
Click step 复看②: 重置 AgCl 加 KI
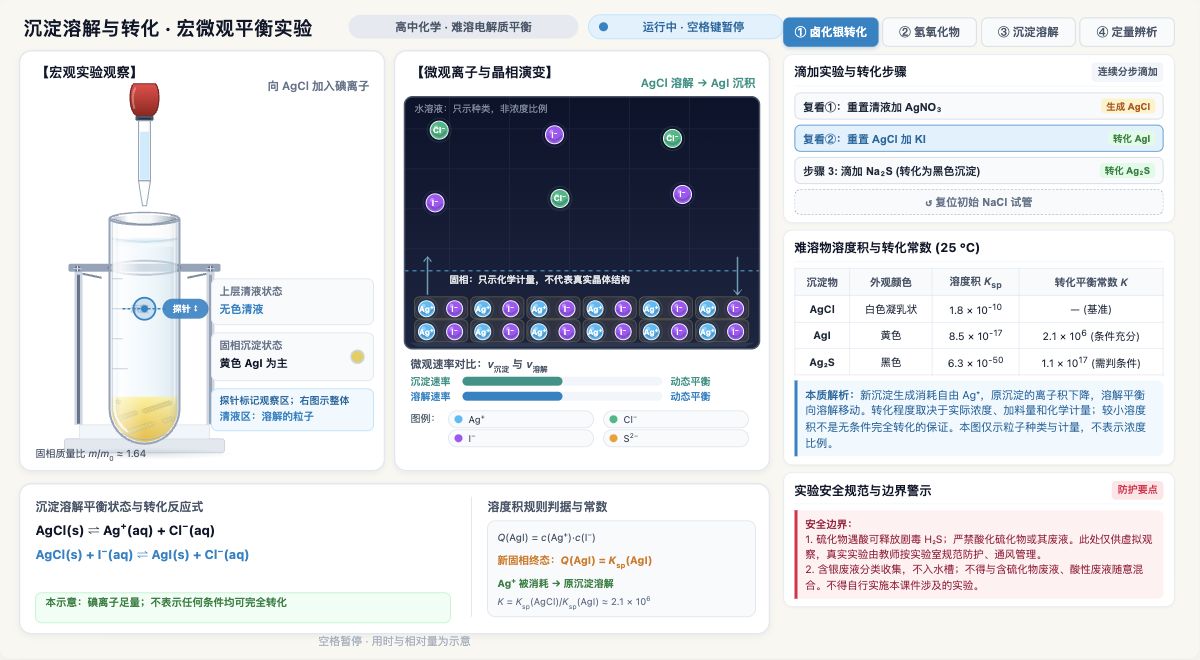(978, 138)
